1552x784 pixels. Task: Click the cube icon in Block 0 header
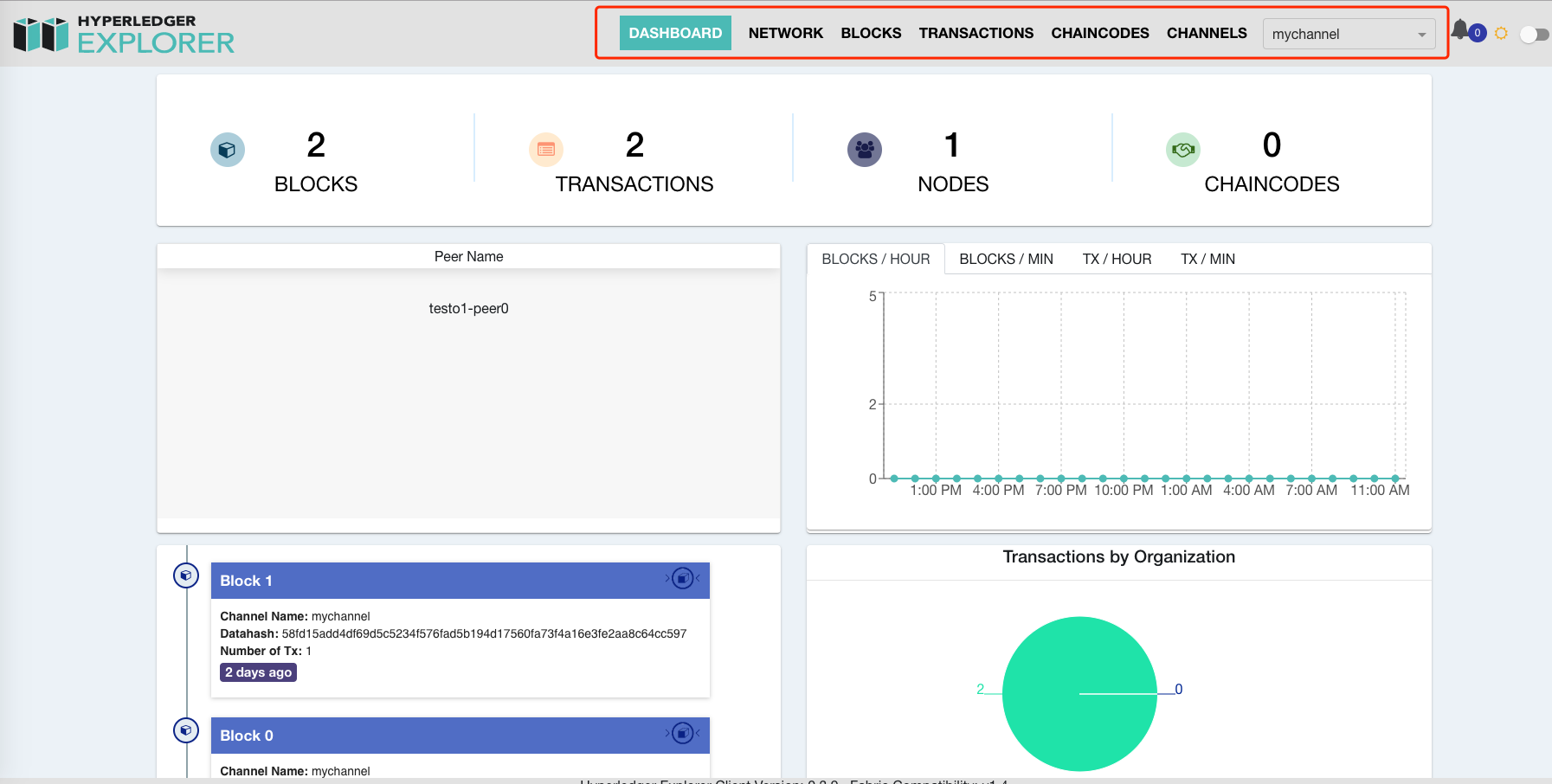(683, 733)
